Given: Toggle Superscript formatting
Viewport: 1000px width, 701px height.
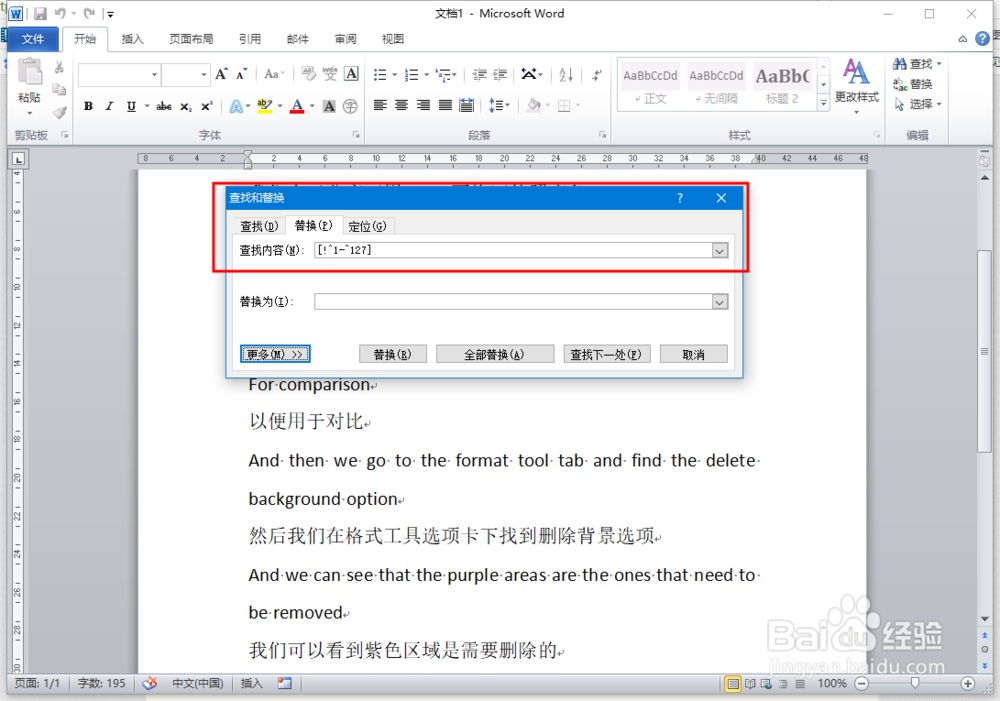Looking at the screenshot, I should click(207, 106).
